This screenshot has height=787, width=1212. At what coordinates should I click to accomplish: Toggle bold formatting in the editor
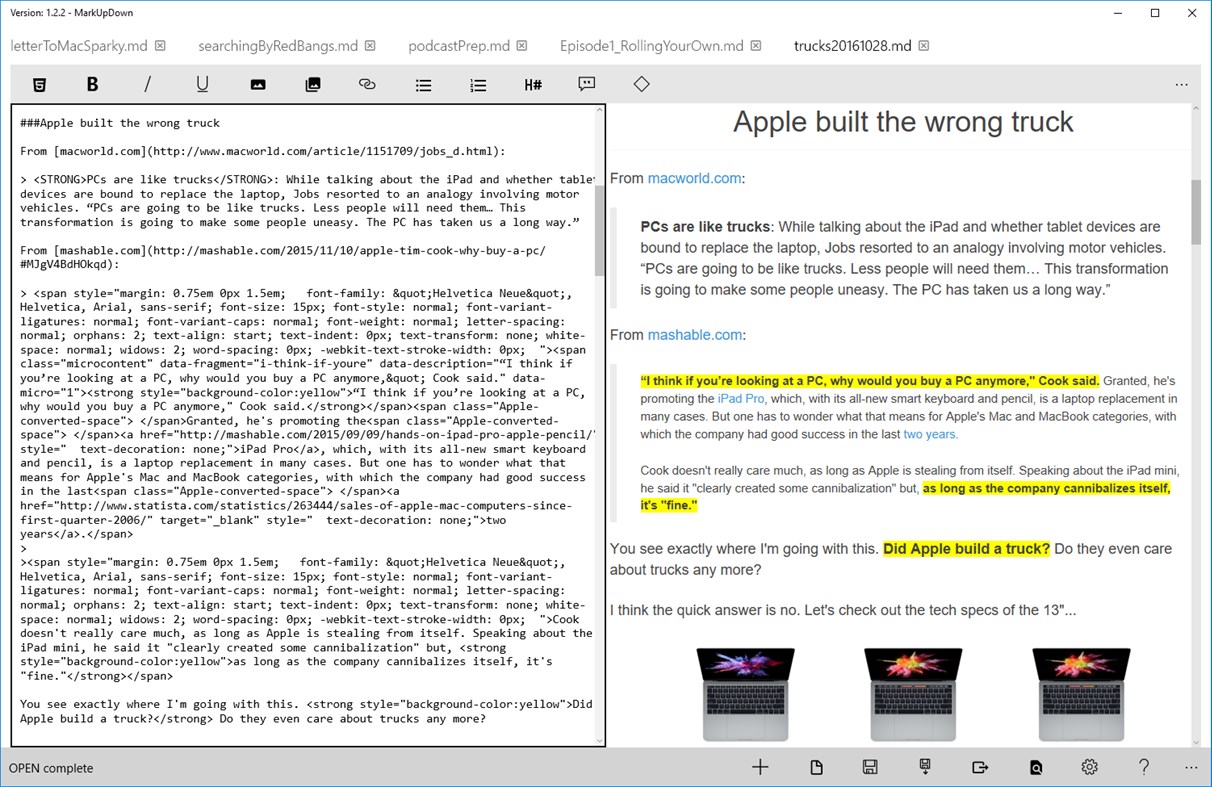92,84
